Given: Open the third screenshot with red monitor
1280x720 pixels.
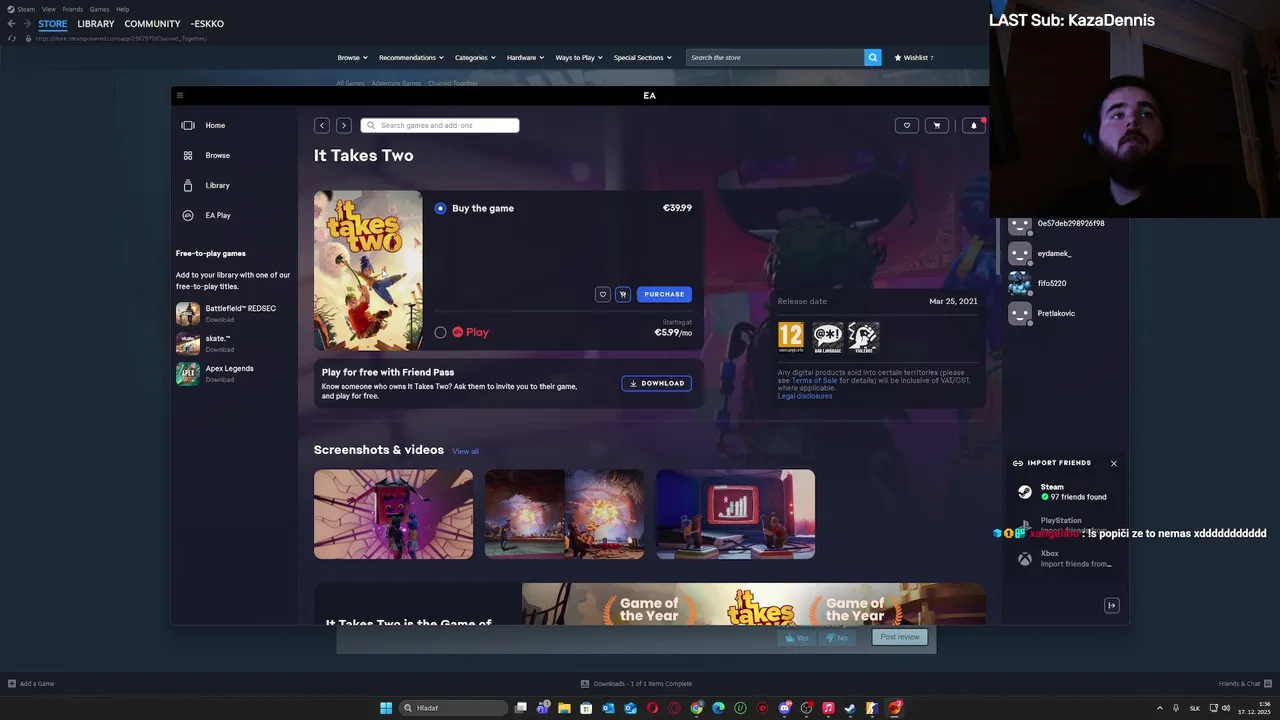Looking at the screenshot, I should [735, 514].
